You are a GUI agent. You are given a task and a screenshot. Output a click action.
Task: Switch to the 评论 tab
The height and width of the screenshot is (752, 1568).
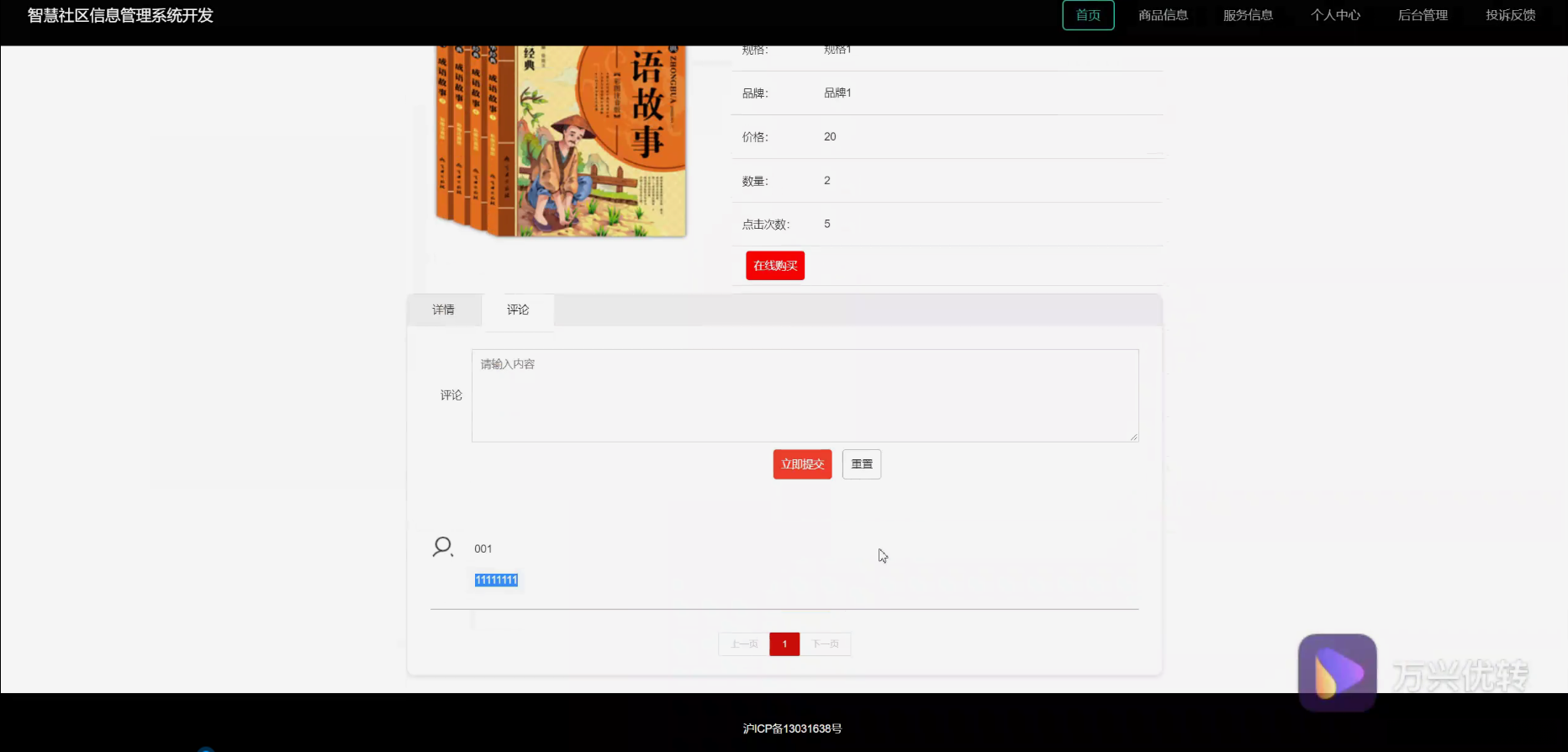click(518, 310)
